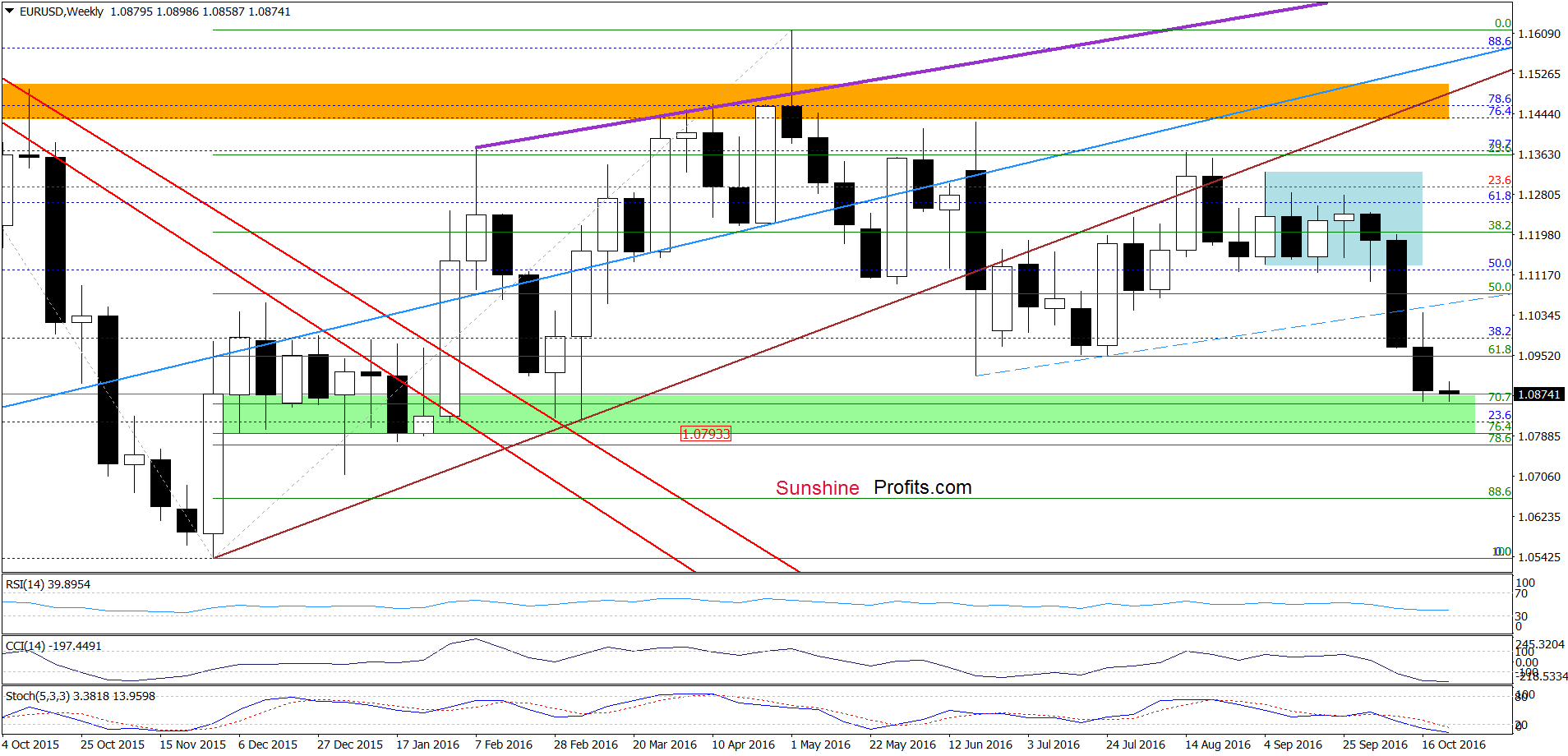Click the green support zone rectangle

click(849, 414)
